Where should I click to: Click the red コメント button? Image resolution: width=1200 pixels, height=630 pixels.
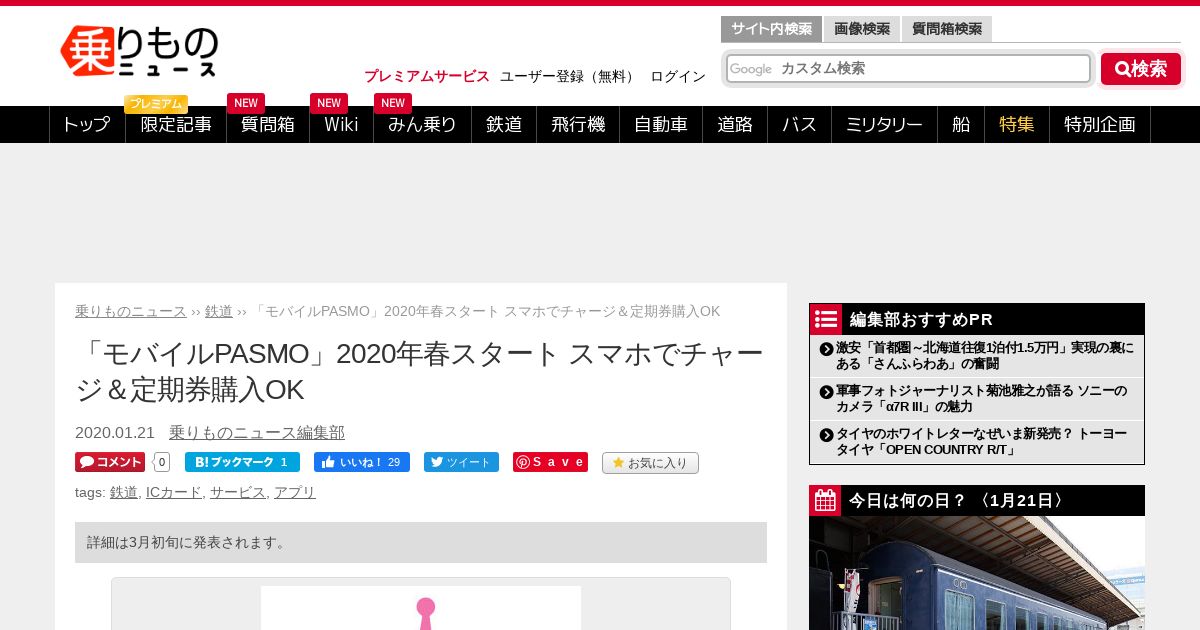click(x=110, y=462)
